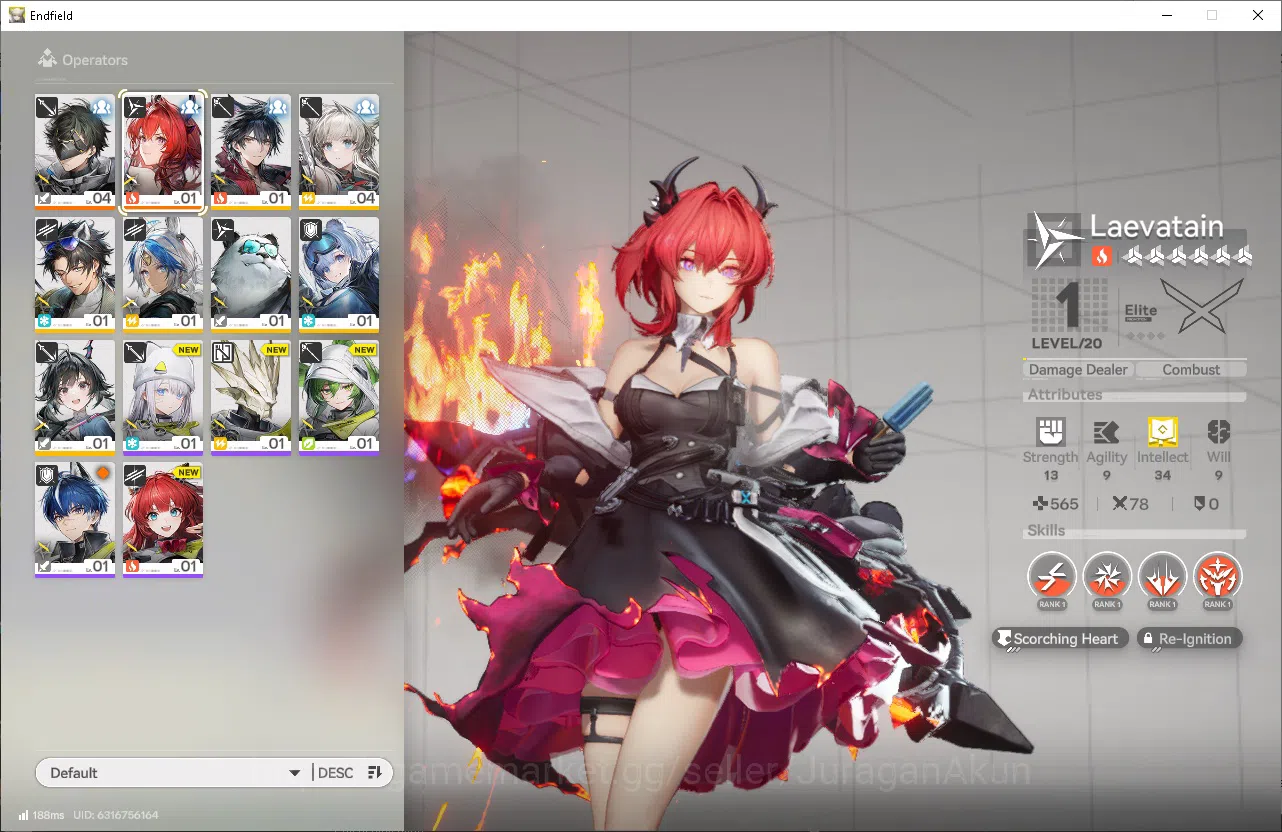Click the Damage Dealer tag
The width and height of the screenshot is (1282, 832).
(1078, 369)
